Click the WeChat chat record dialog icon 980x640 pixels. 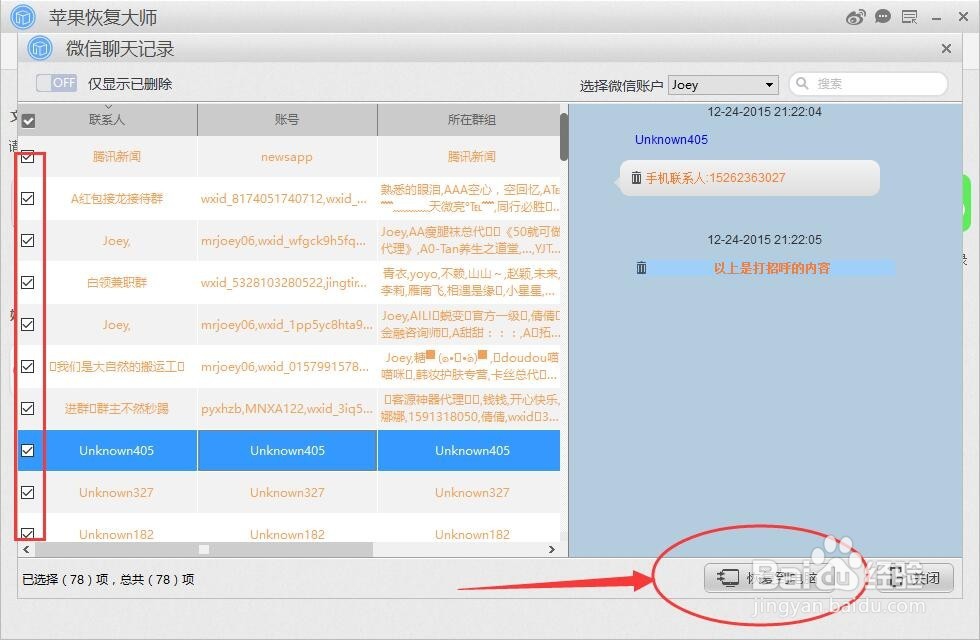[39, 48]
